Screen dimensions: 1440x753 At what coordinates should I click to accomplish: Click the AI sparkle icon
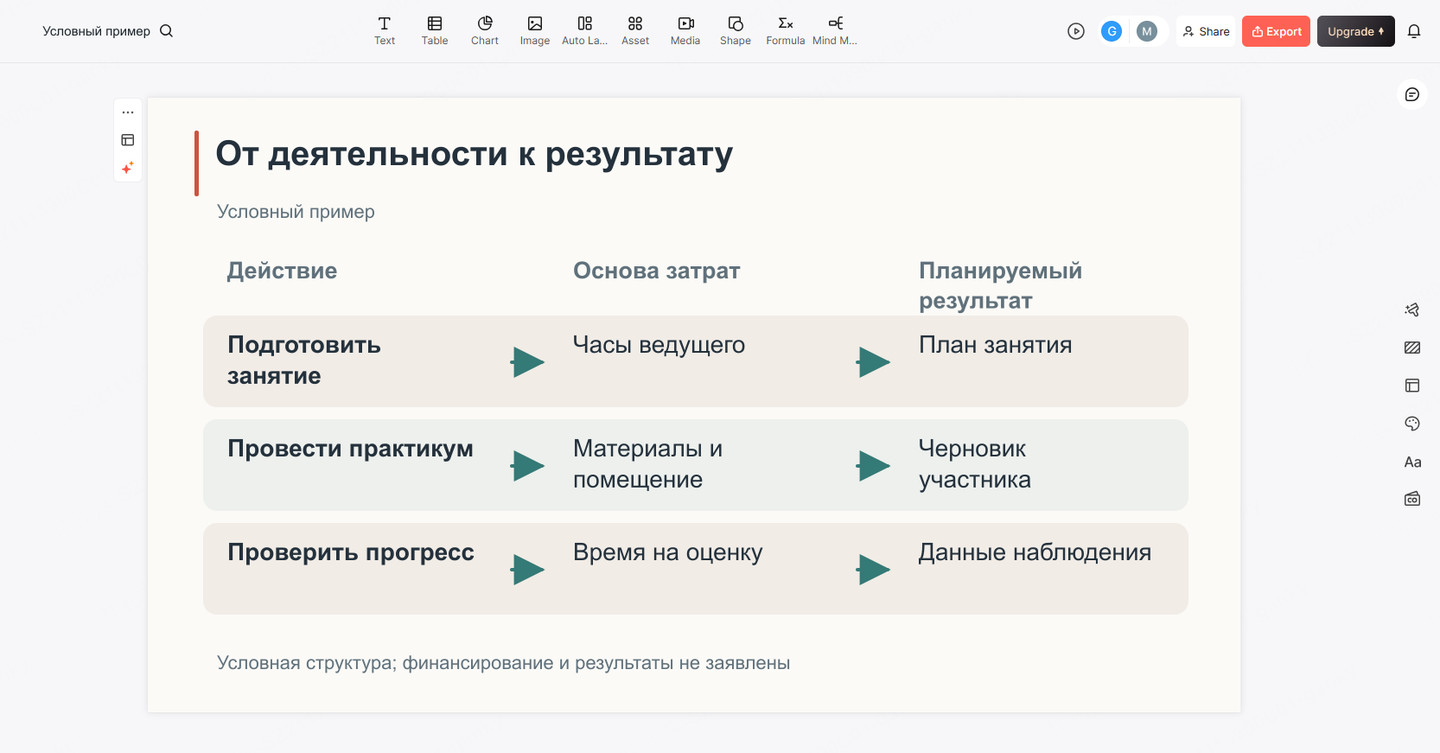(128, 168)
